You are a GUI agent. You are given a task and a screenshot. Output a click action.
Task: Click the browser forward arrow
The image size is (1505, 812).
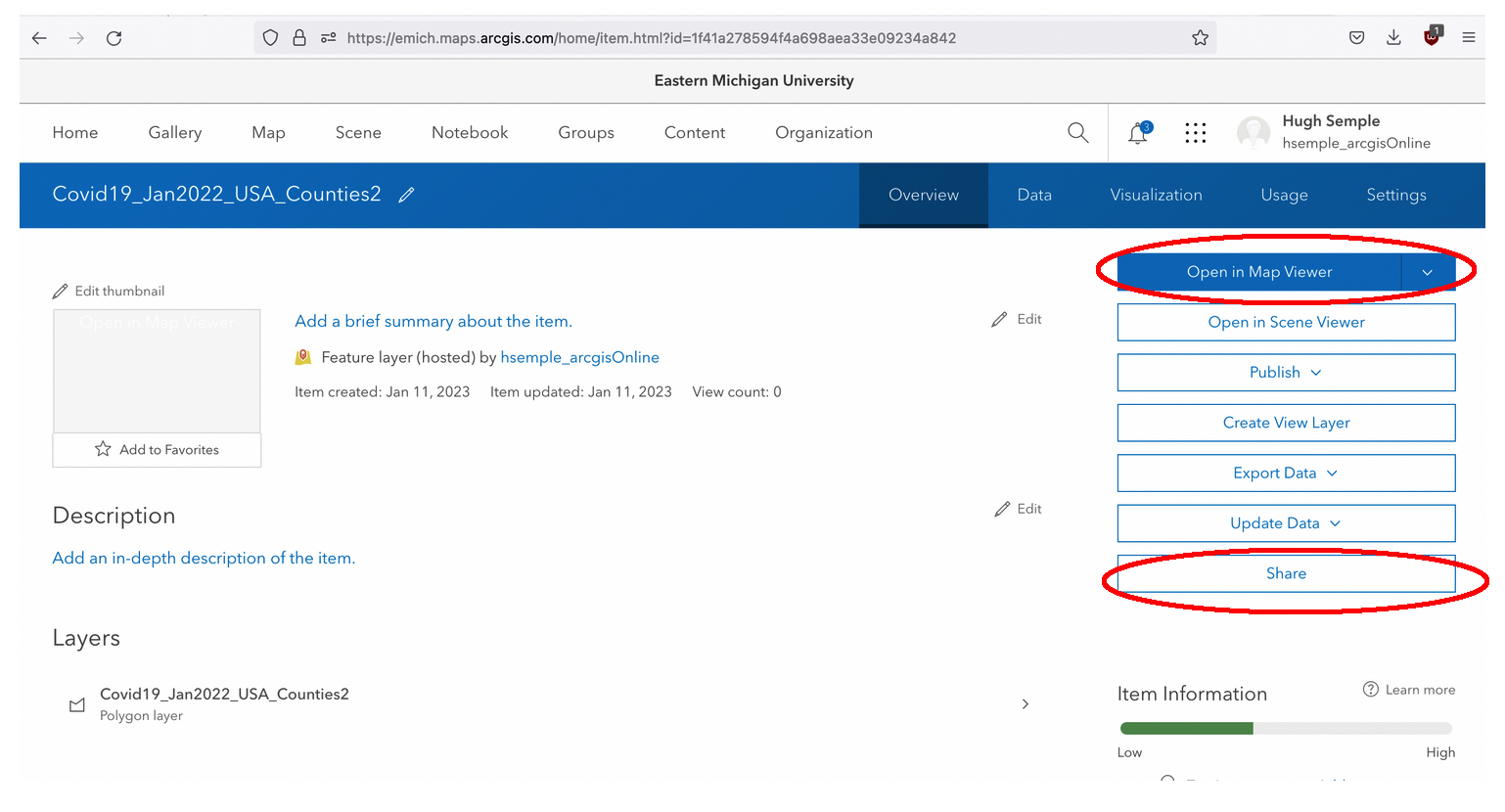[76, 38]
